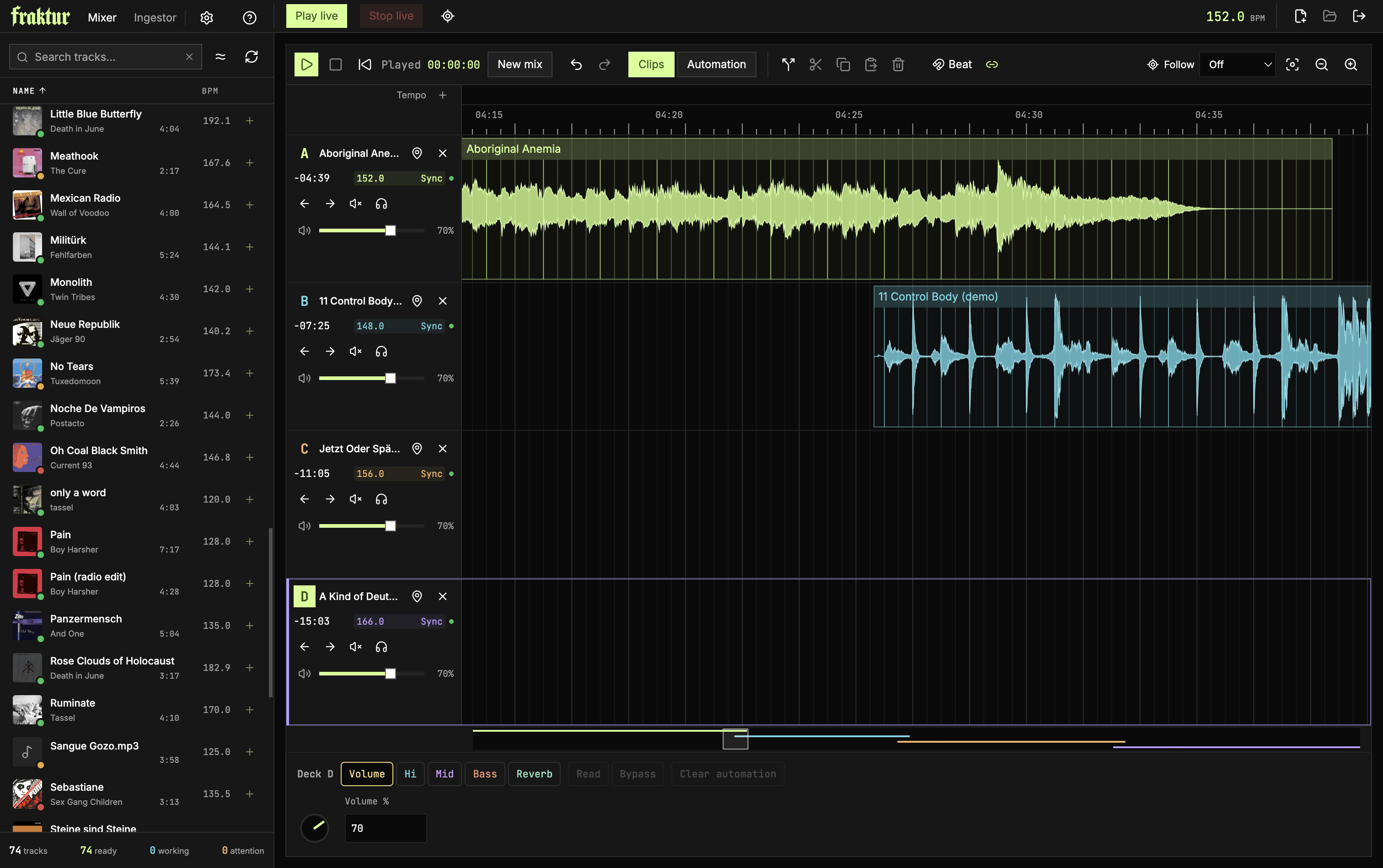Screen dimensions: 1383x868
Task: Click the Stop live button
Action: (x=391, y=16)
